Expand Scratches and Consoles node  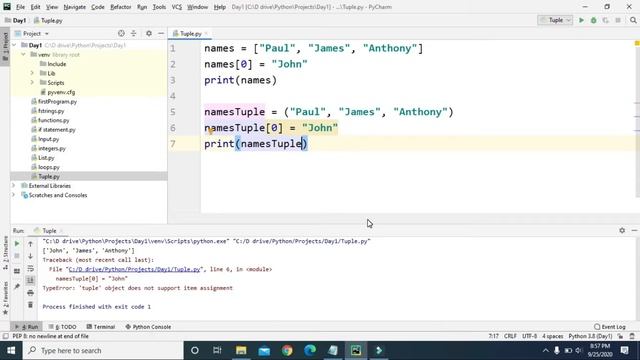(14, 195)
